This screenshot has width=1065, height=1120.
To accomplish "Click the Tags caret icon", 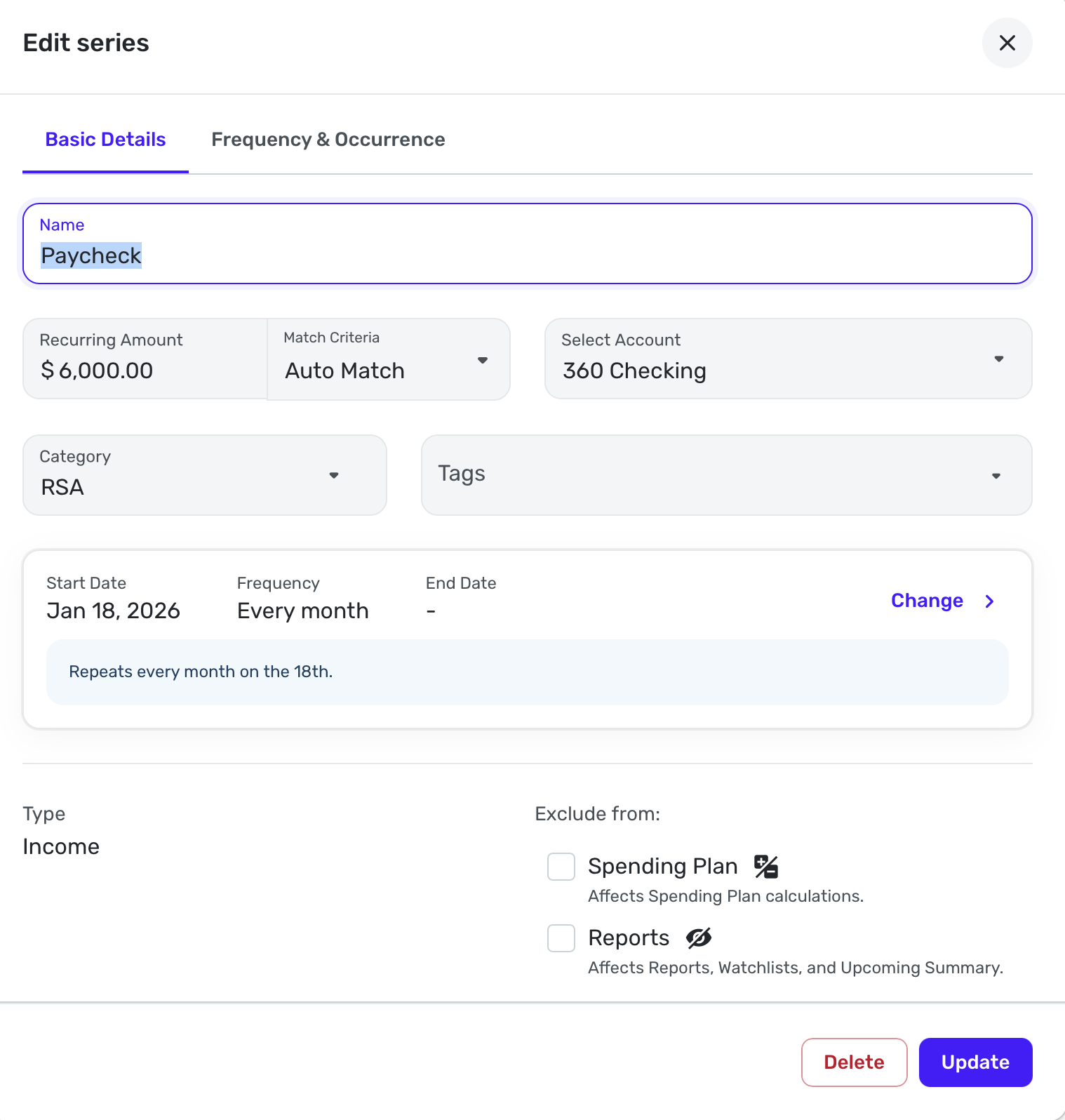I will [996, 476].
